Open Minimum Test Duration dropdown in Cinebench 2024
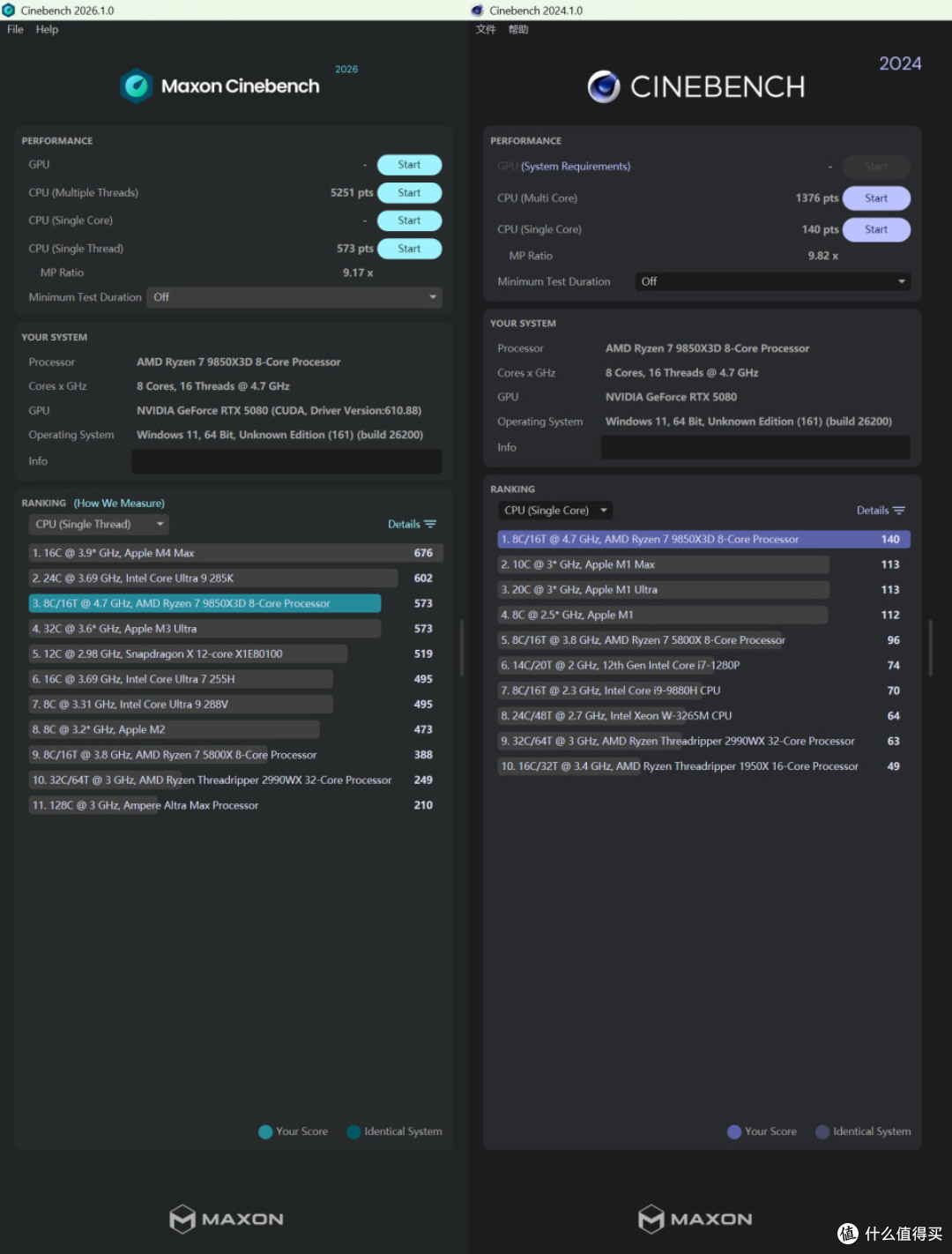The height and width of the screenshot is (1254, 952). click(x=773, y=281)
